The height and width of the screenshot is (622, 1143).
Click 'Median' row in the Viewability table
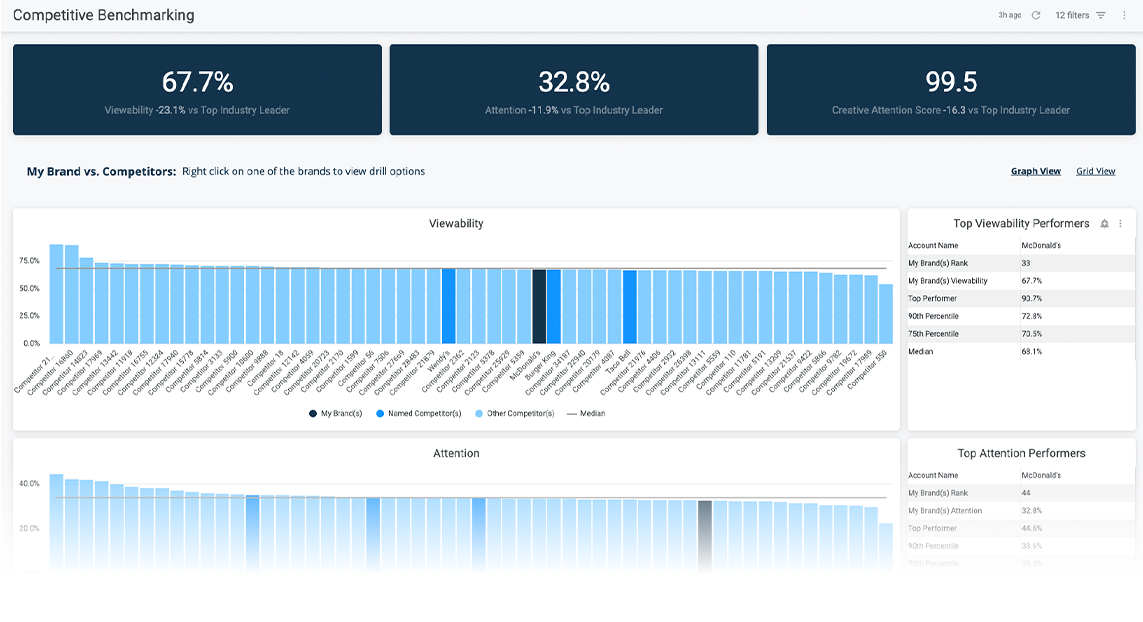tap(1021, 351)
